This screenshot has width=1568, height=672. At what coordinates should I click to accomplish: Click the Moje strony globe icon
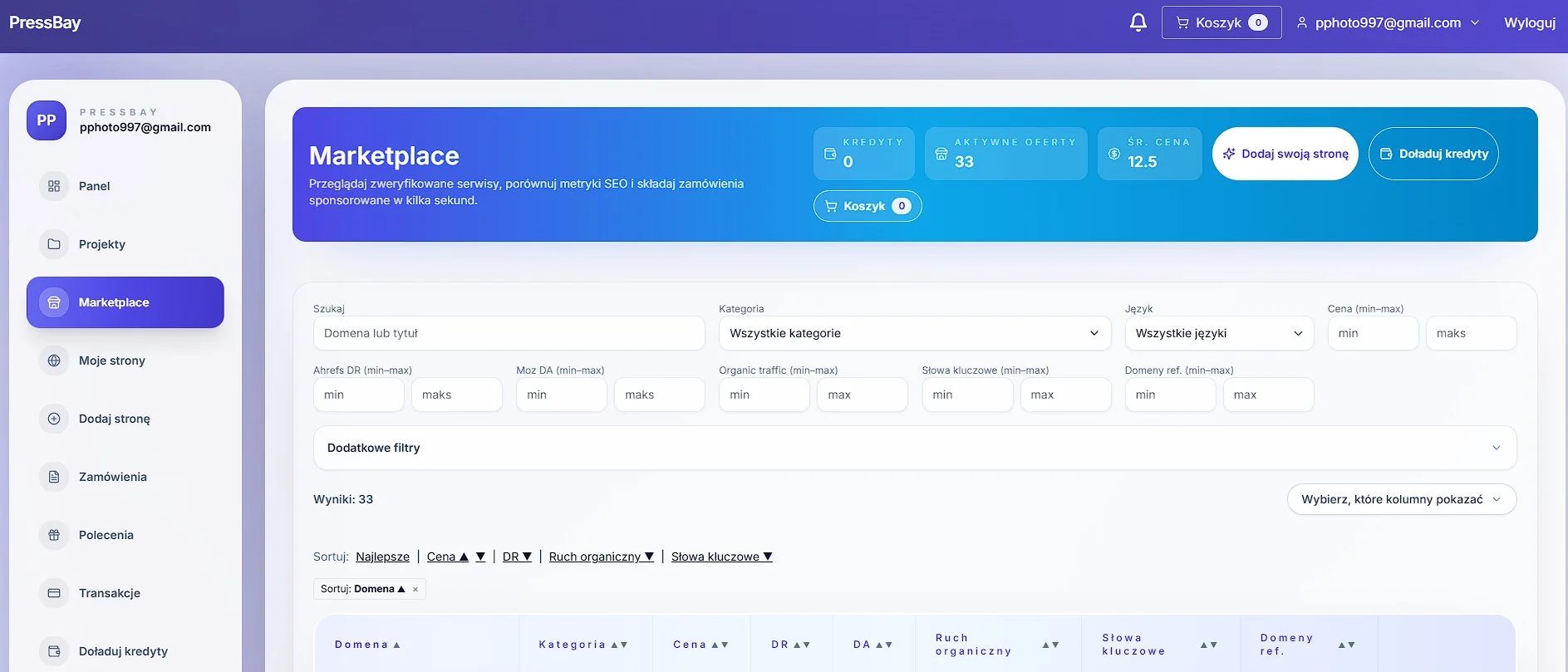pos(54,361)
